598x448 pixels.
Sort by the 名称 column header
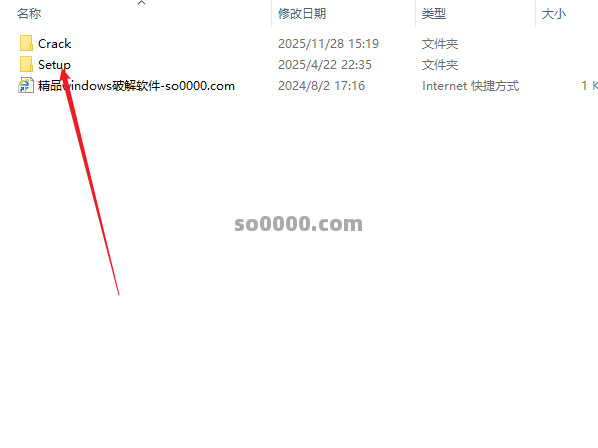[29, 14]
